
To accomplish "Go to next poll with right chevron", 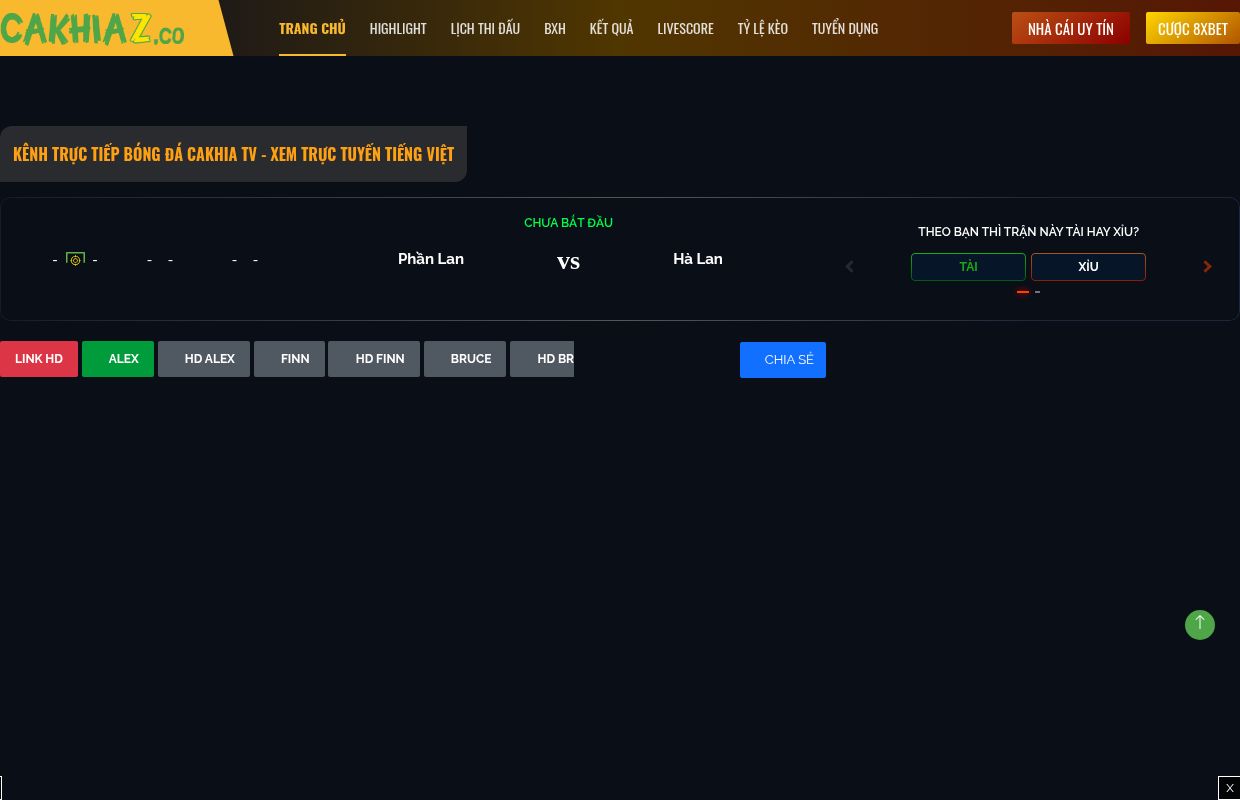I will (1207, 267).
